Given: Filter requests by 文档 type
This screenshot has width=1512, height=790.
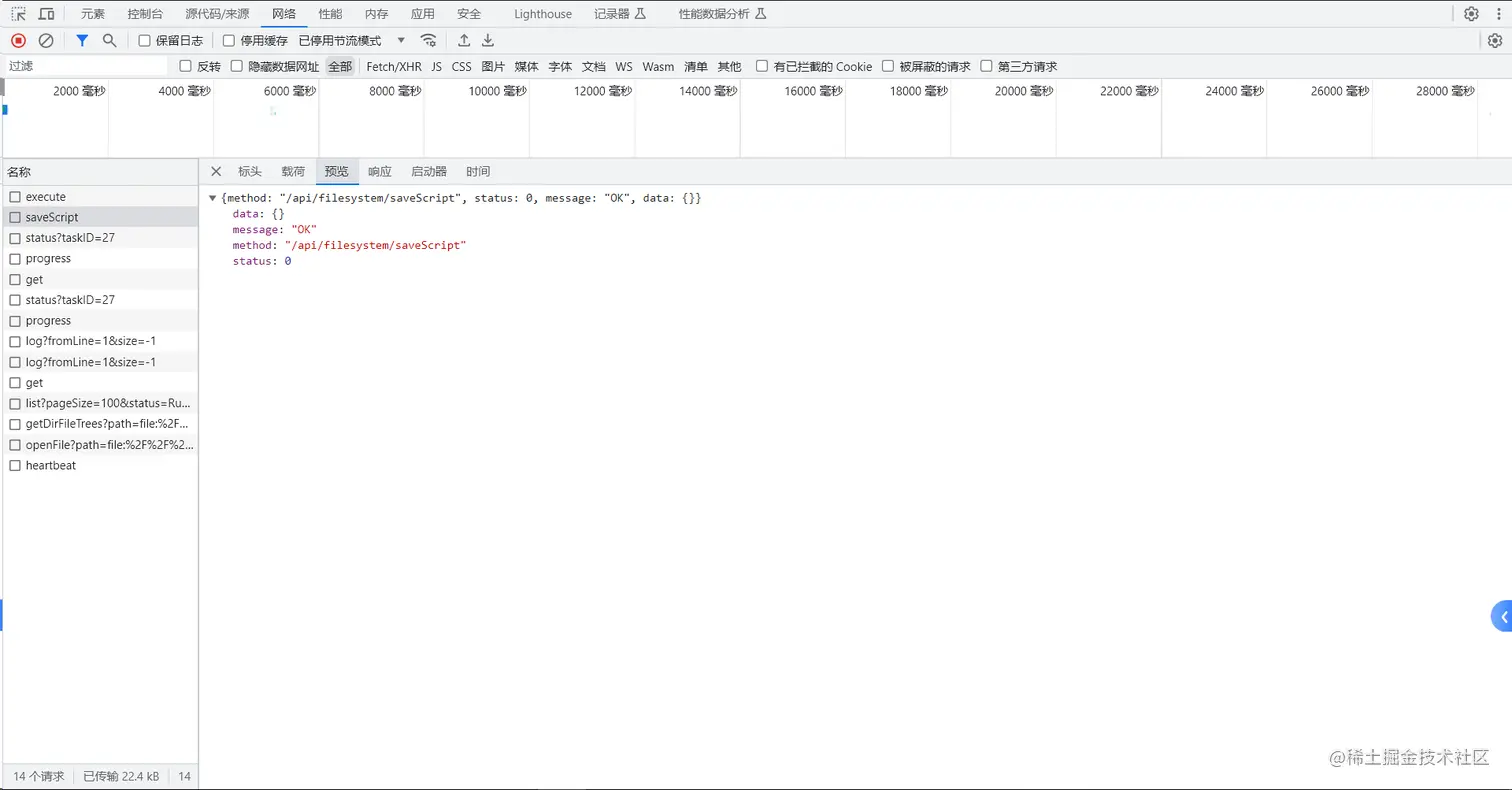Looking at the screenshot, I should [594, 67].
